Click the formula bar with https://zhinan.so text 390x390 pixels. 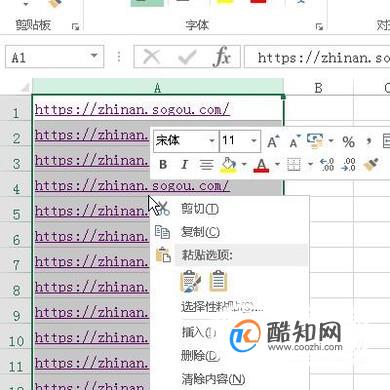[317, 57]
